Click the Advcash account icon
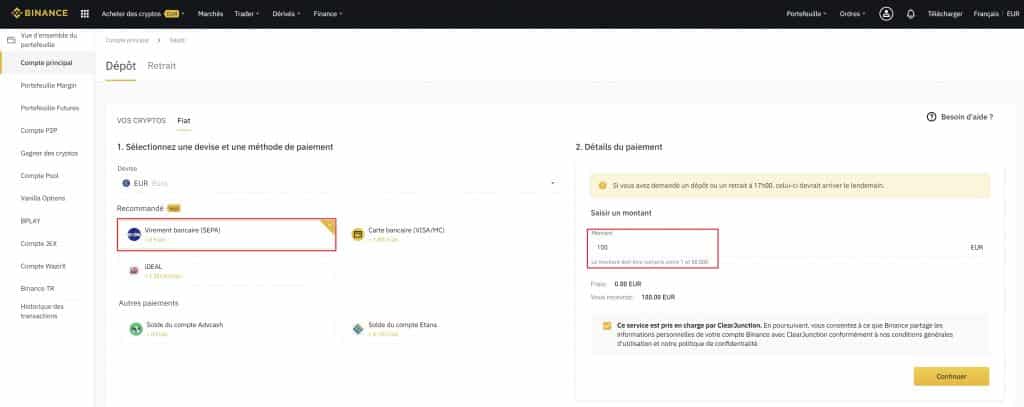 click(135, 329)
